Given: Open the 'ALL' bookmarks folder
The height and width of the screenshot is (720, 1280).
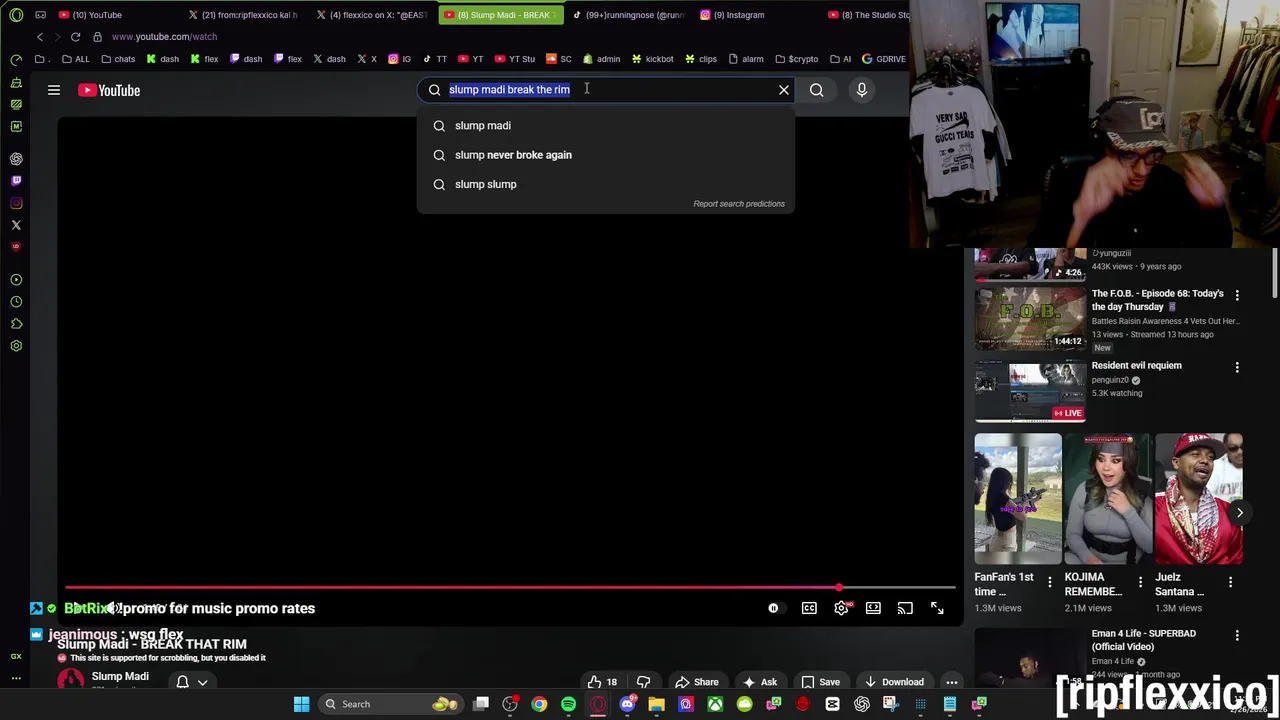Looking at the screenshot, I should (75, 59).
